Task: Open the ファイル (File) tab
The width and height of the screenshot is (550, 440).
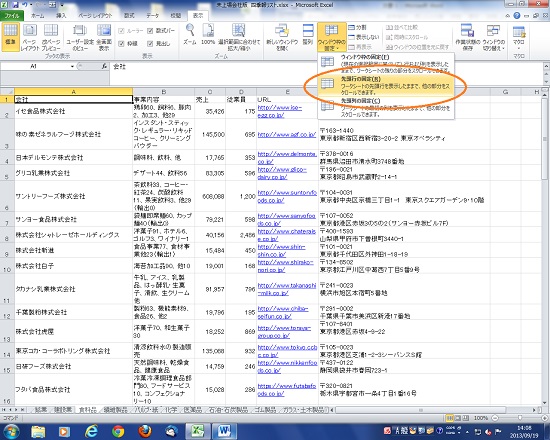Action: [x=12, y=15]
